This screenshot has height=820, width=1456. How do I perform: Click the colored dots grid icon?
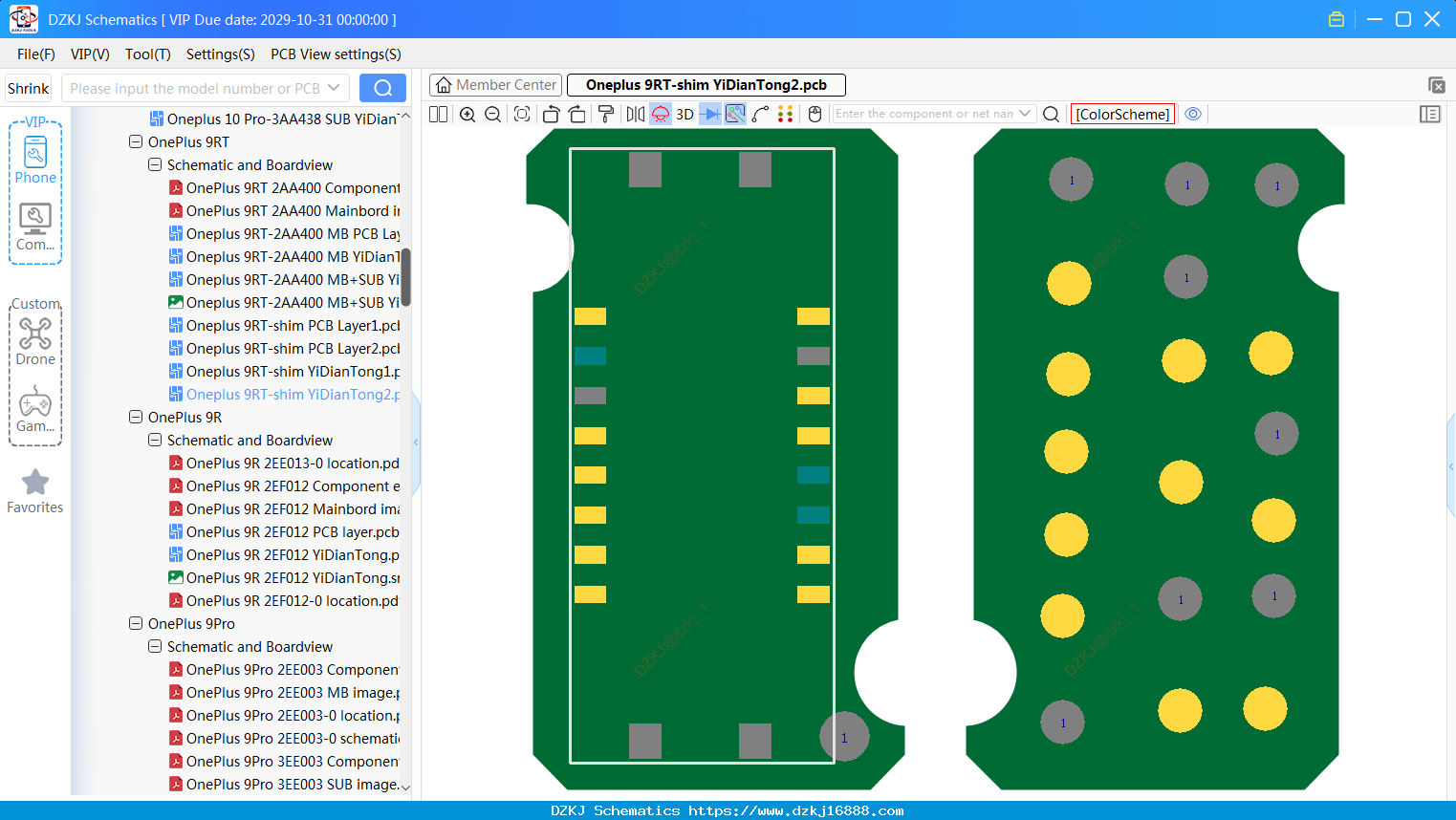click(786, 115)
